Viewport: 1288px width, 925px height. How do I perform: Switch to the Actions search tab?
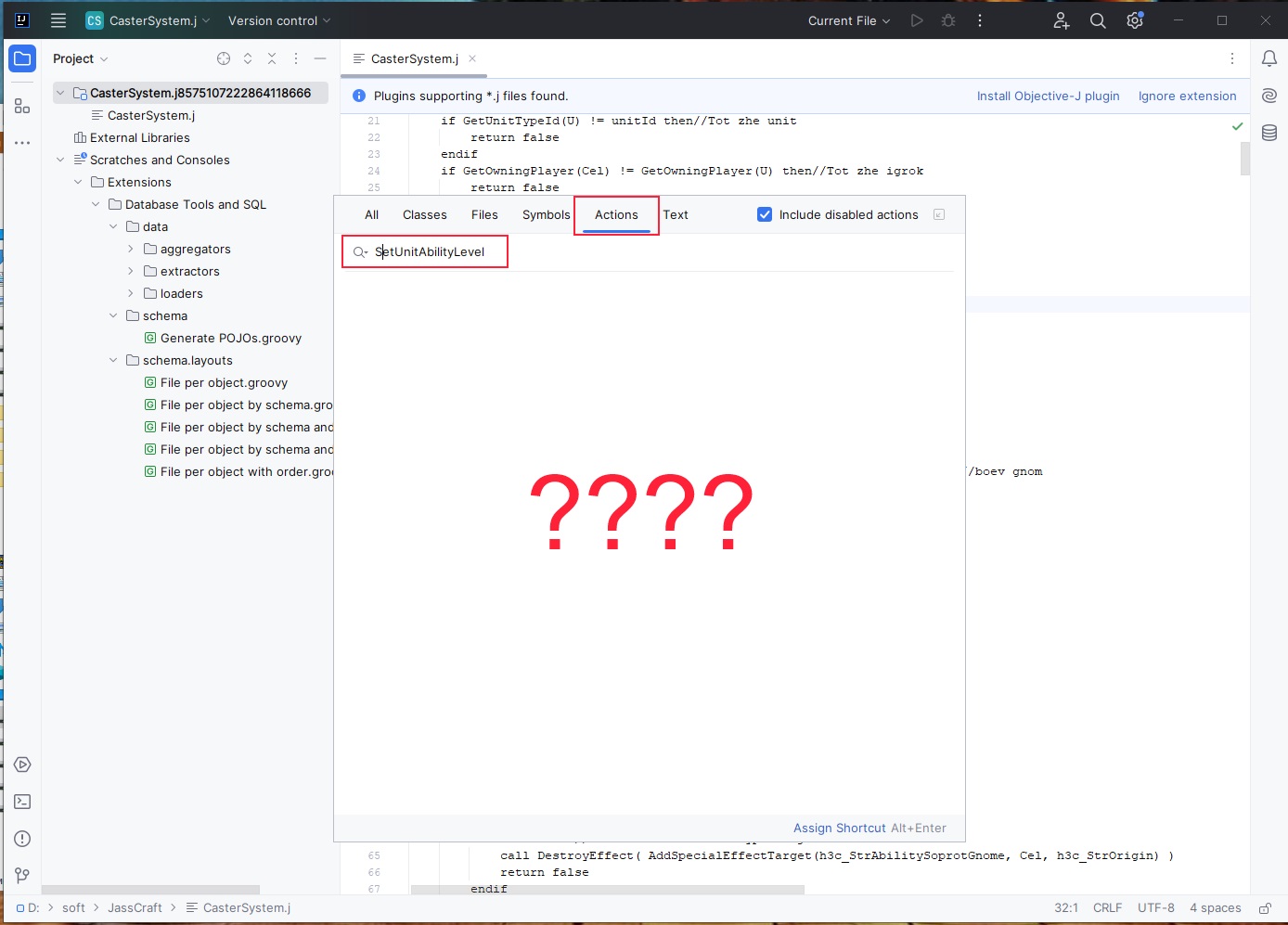[x=616, y=214]
